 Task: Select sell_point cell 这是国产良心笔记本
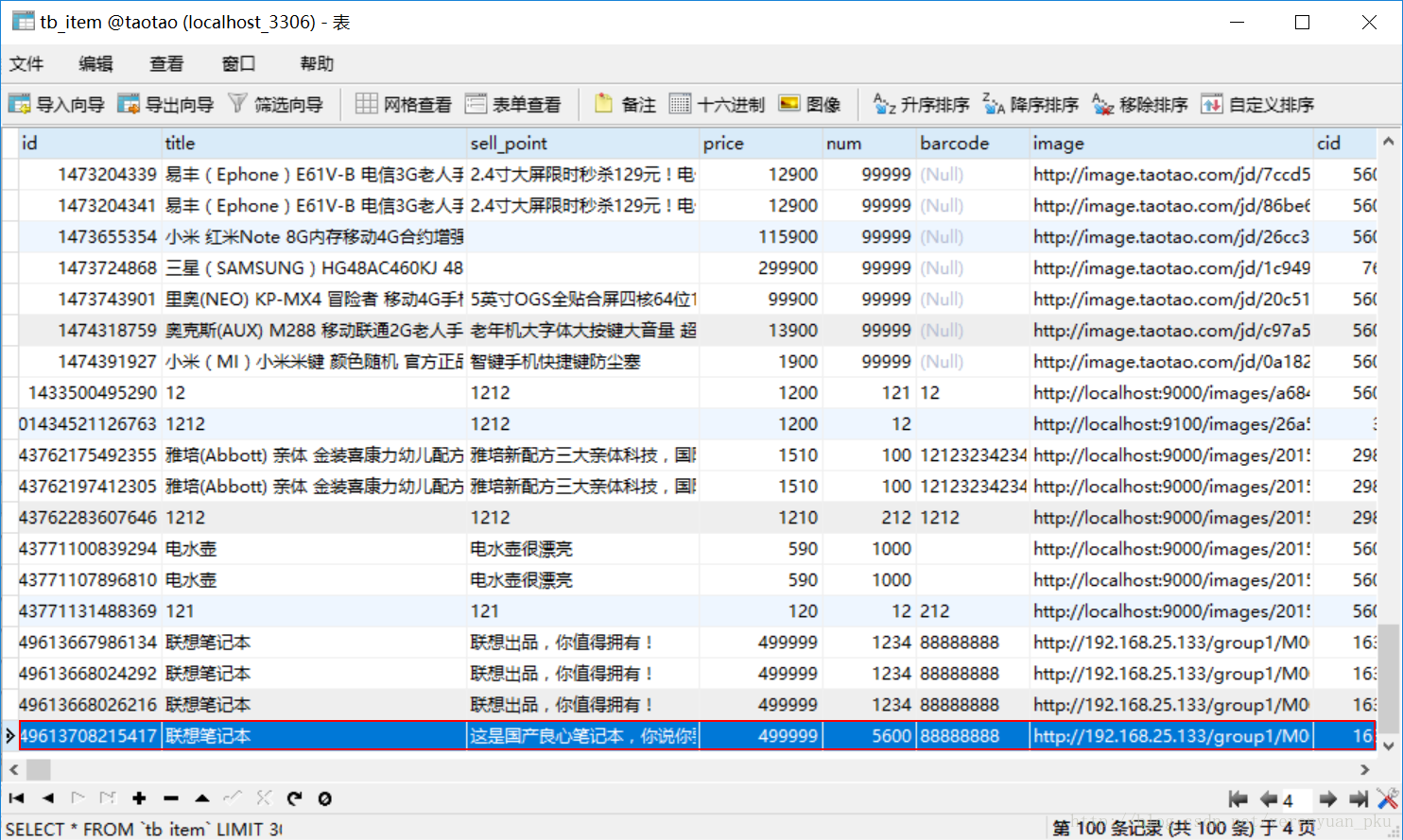point(583,735)
